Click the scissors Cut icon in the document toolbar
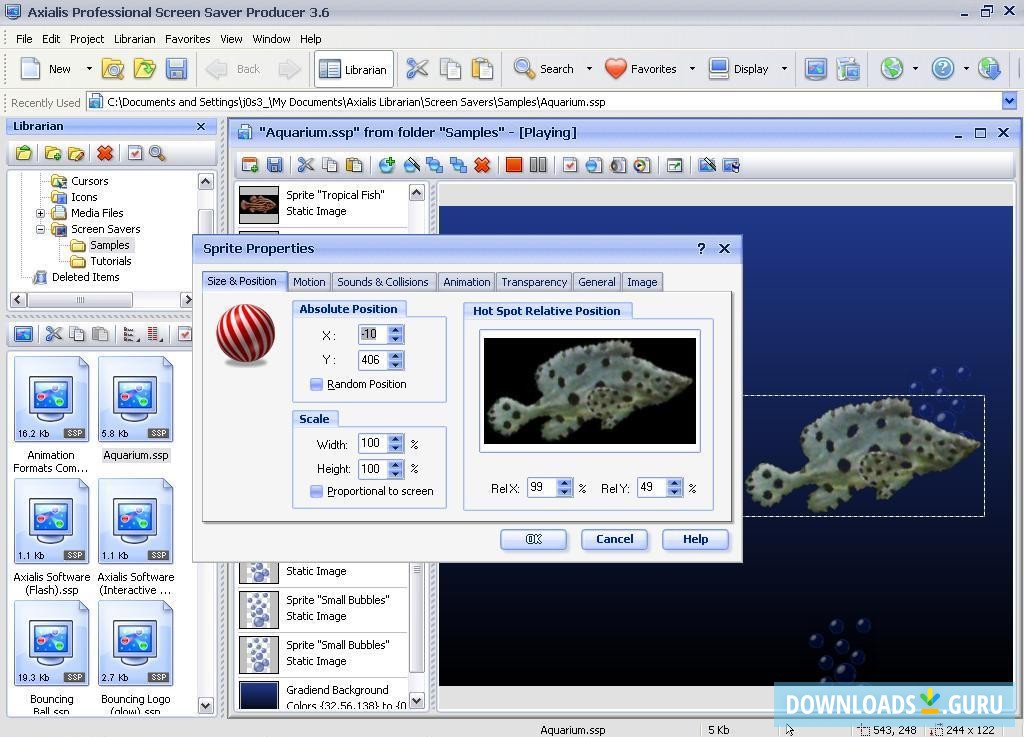1025x737 pixels. [306, 165]
